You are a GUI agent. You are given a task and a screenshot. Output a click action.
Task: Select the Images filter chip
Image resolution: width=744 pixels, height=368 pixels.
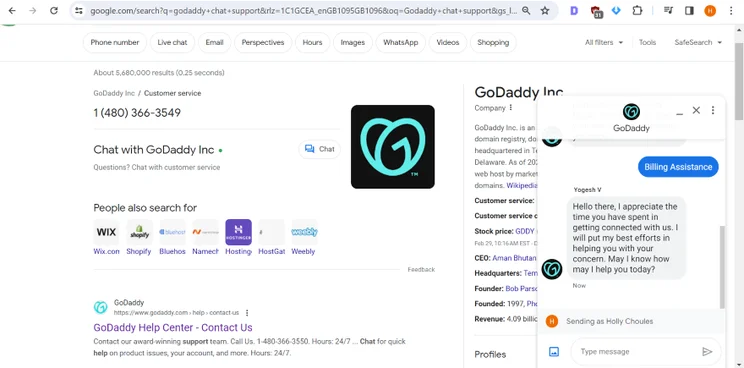pos(353,42)
